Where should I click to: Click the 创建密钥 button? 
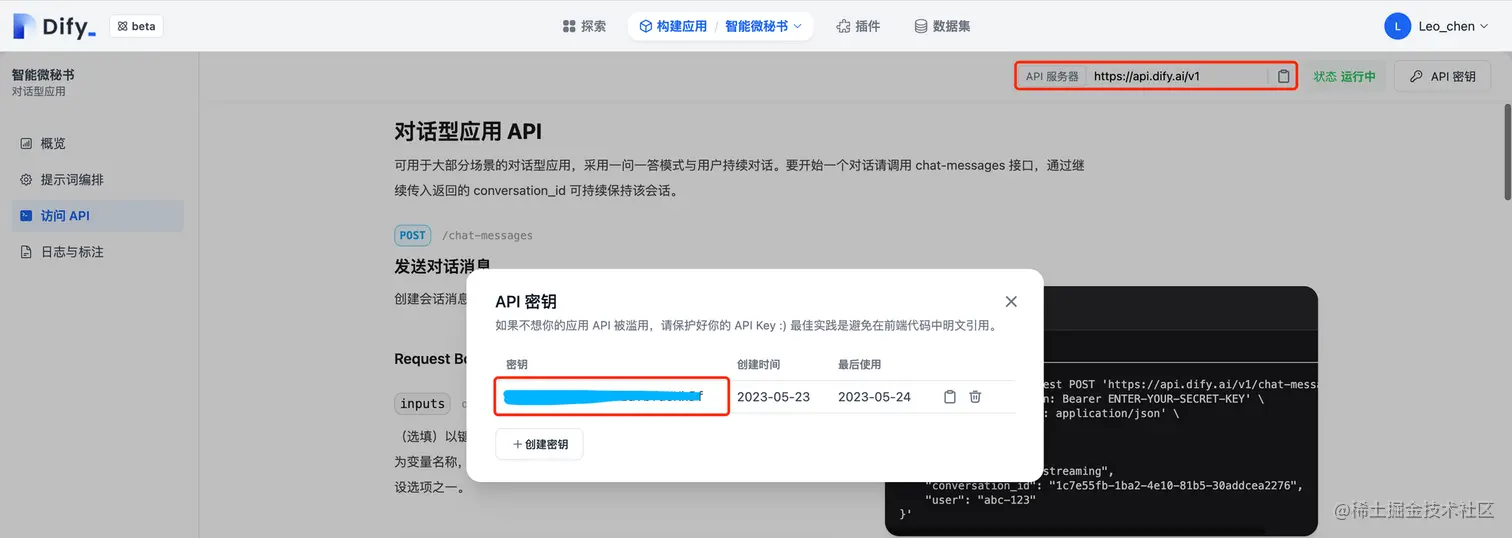click(x=539, y=444)
